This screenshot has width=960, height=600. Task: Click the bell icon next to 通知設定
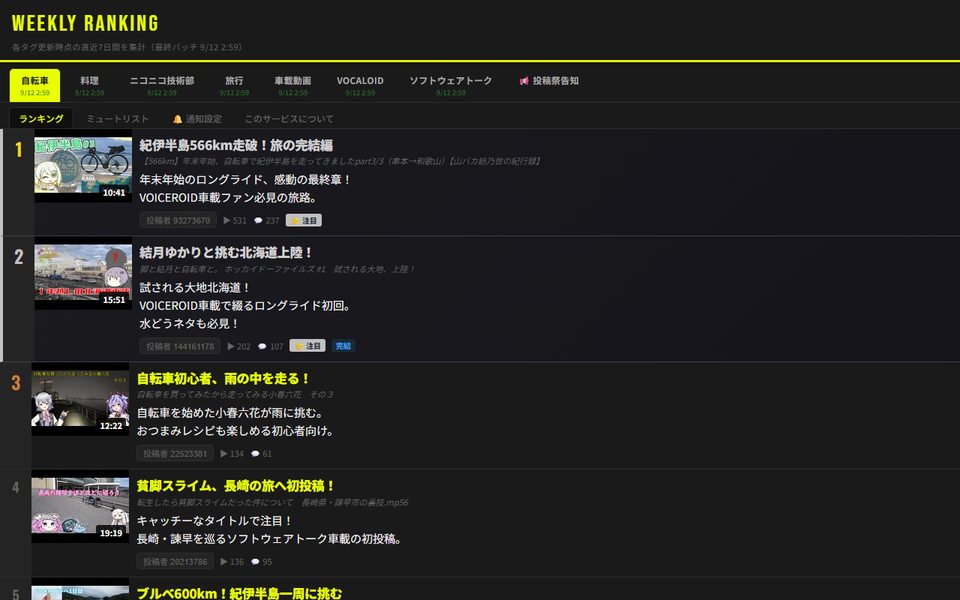[178, 119]
